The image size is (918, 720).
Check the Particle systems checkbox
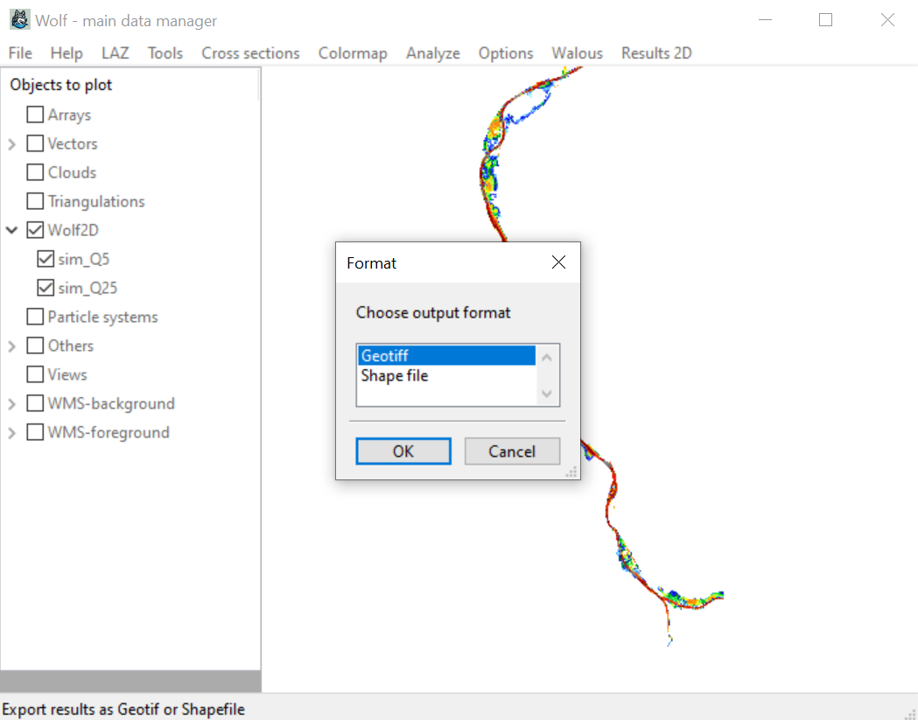click(35, 317)
